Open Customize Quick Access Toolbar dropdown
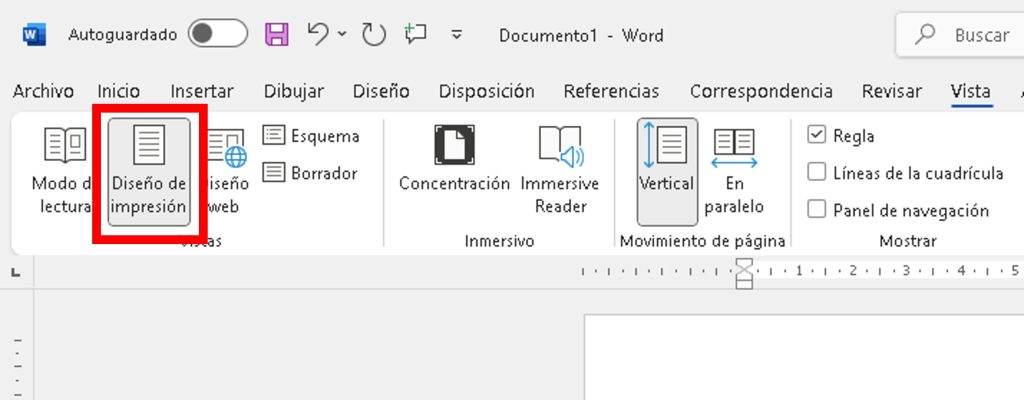This screenshot has width=1024, height=400. tap(457, 35)
